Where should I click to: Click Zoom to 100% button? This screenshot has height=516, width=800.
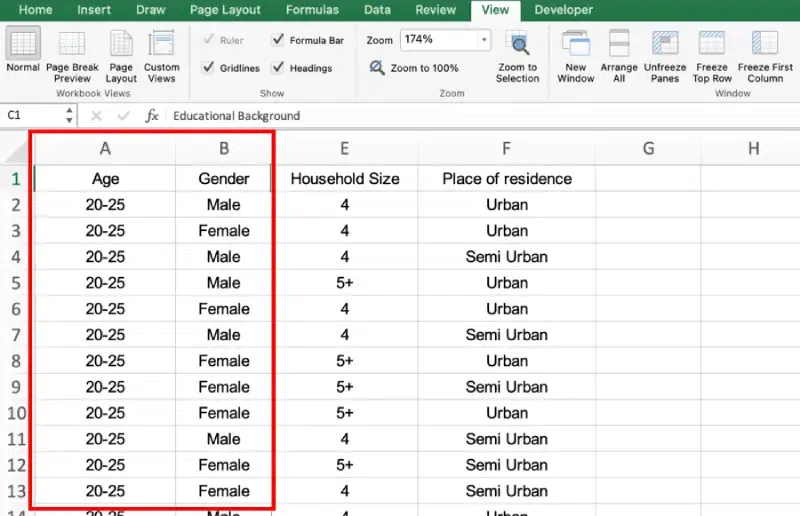[414, 68]
